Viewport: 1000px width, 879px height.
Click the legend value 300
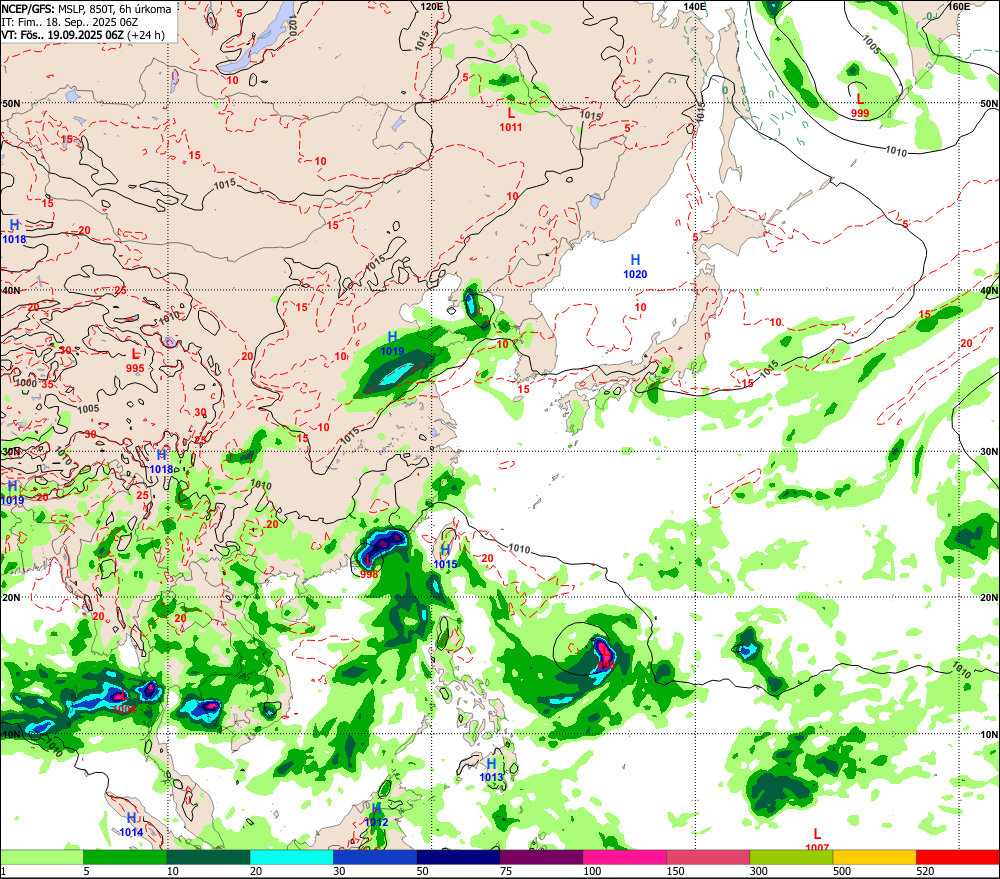[x=758, y=871]
